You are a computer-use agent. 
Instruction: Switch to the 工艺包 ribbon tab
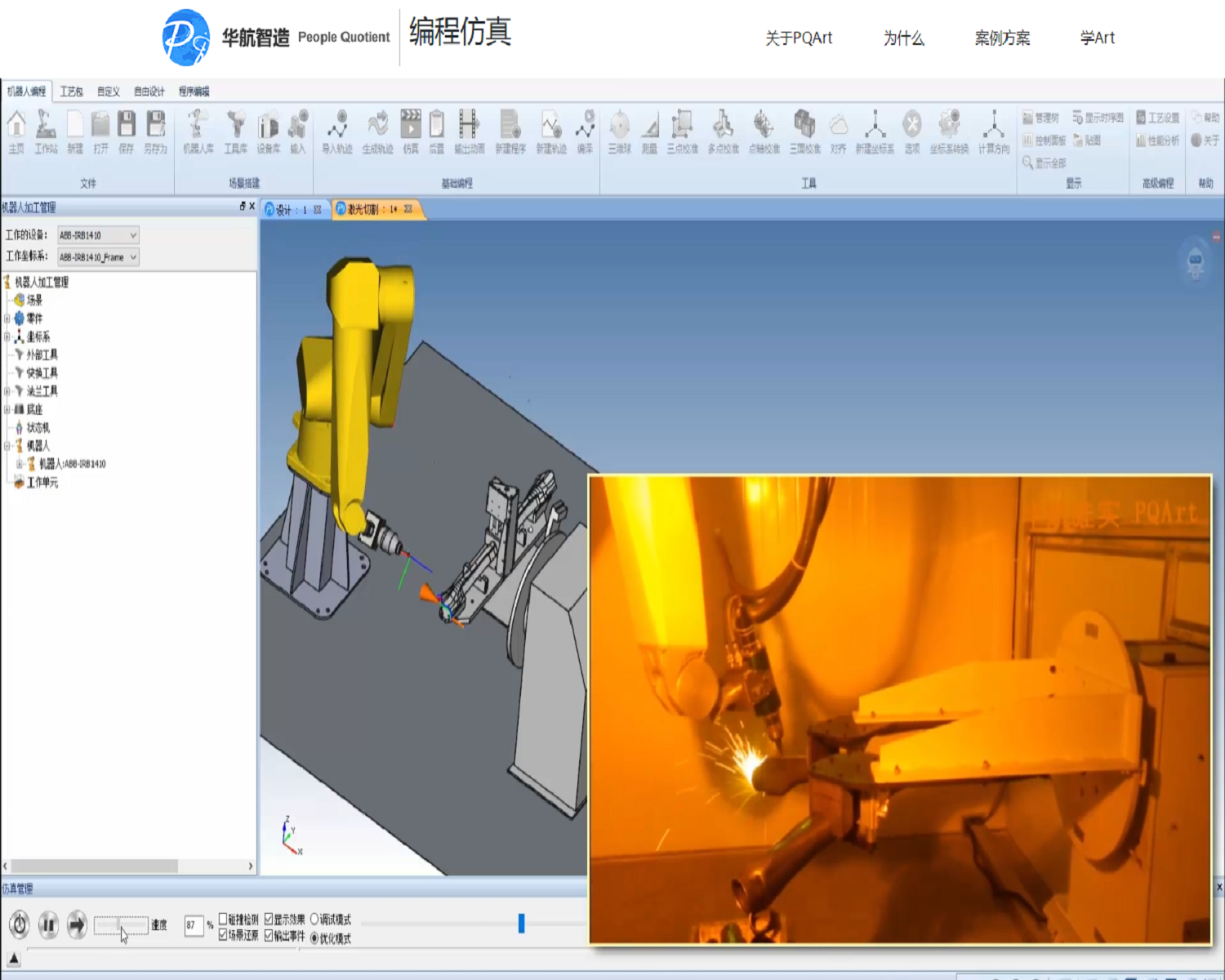point(71,91)
